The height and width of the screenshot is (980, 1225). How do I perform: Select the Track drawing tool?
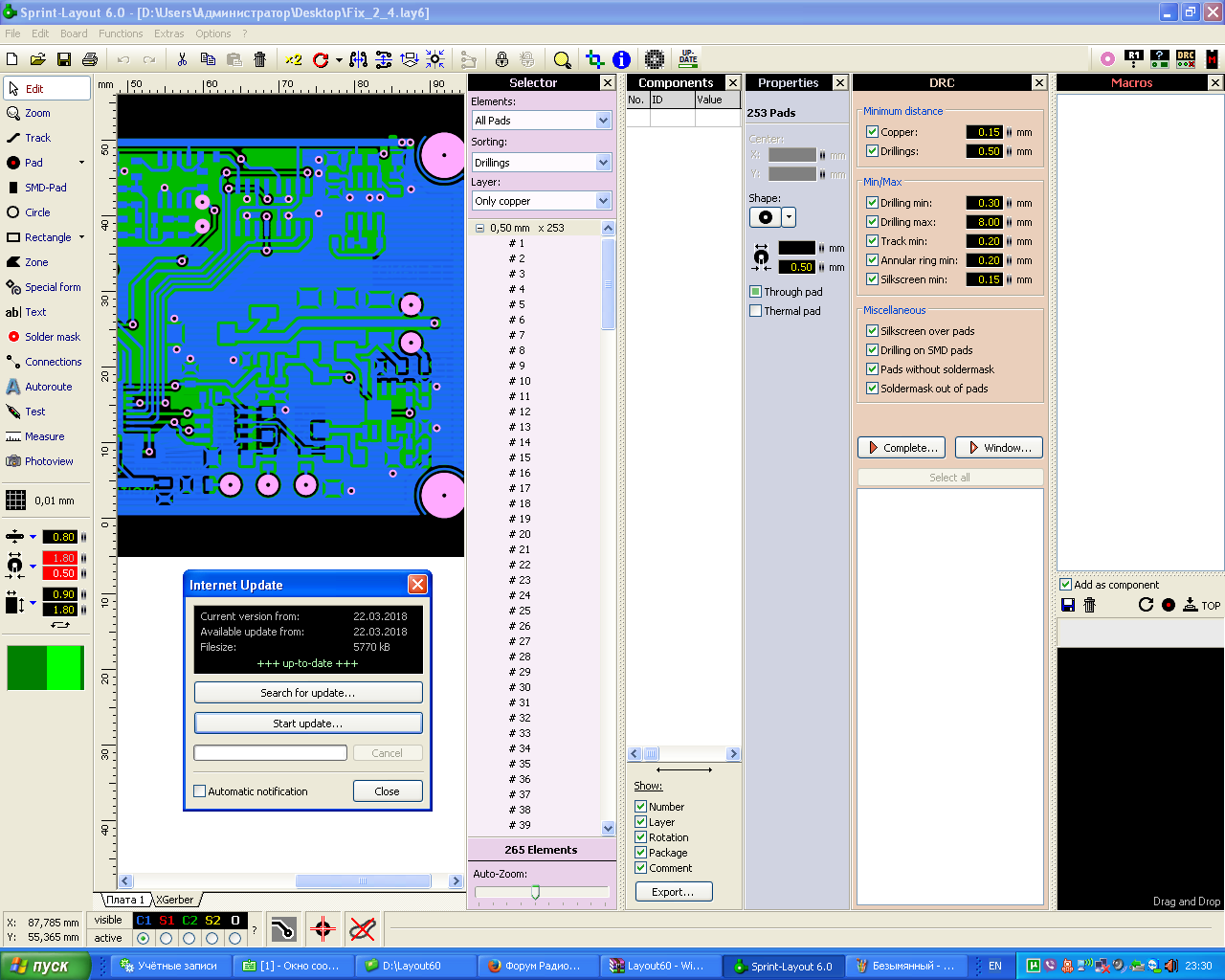click(37, 138)
